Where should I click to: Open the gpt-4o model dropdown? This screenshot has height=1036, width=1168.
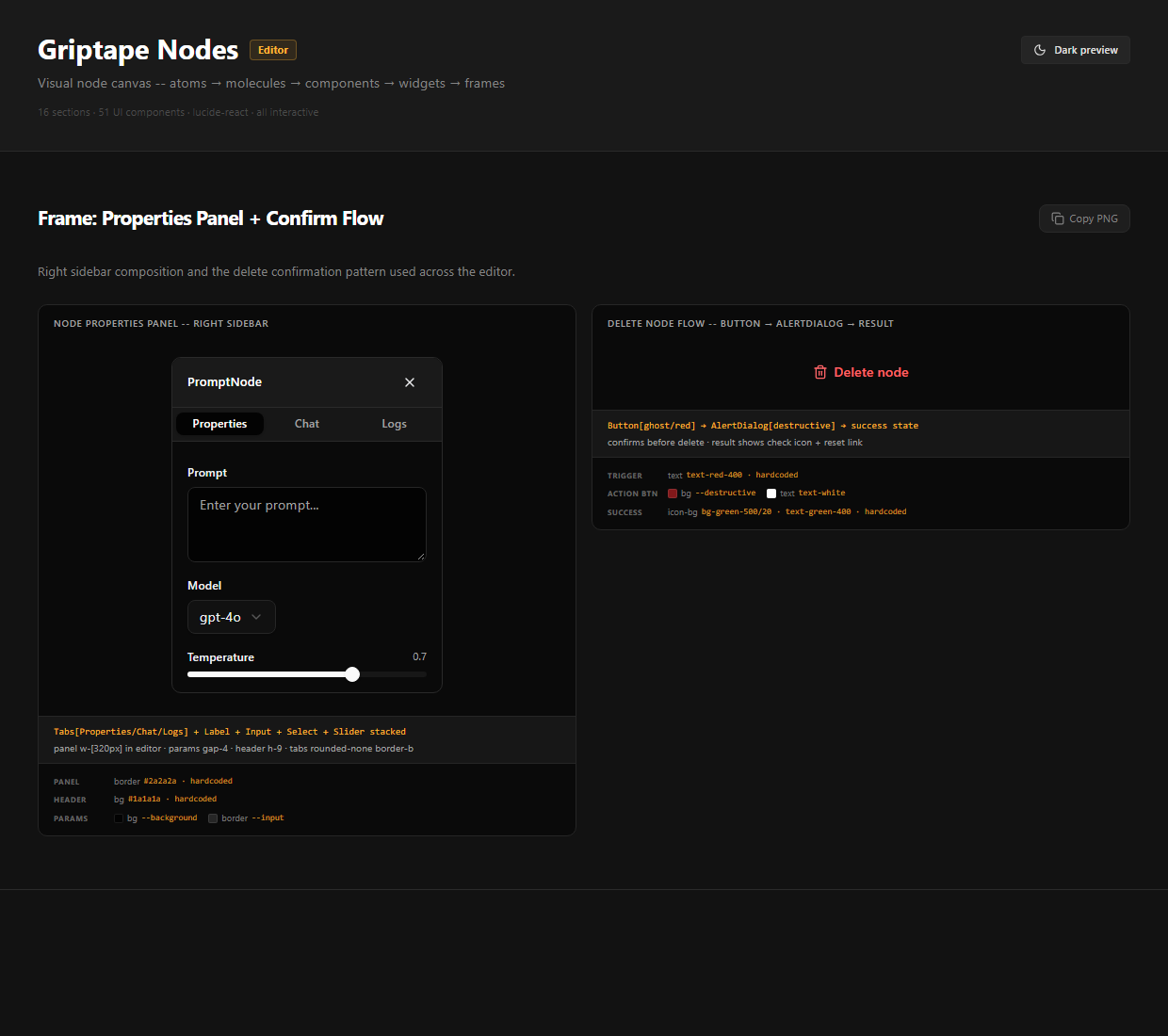click(232, 617)
